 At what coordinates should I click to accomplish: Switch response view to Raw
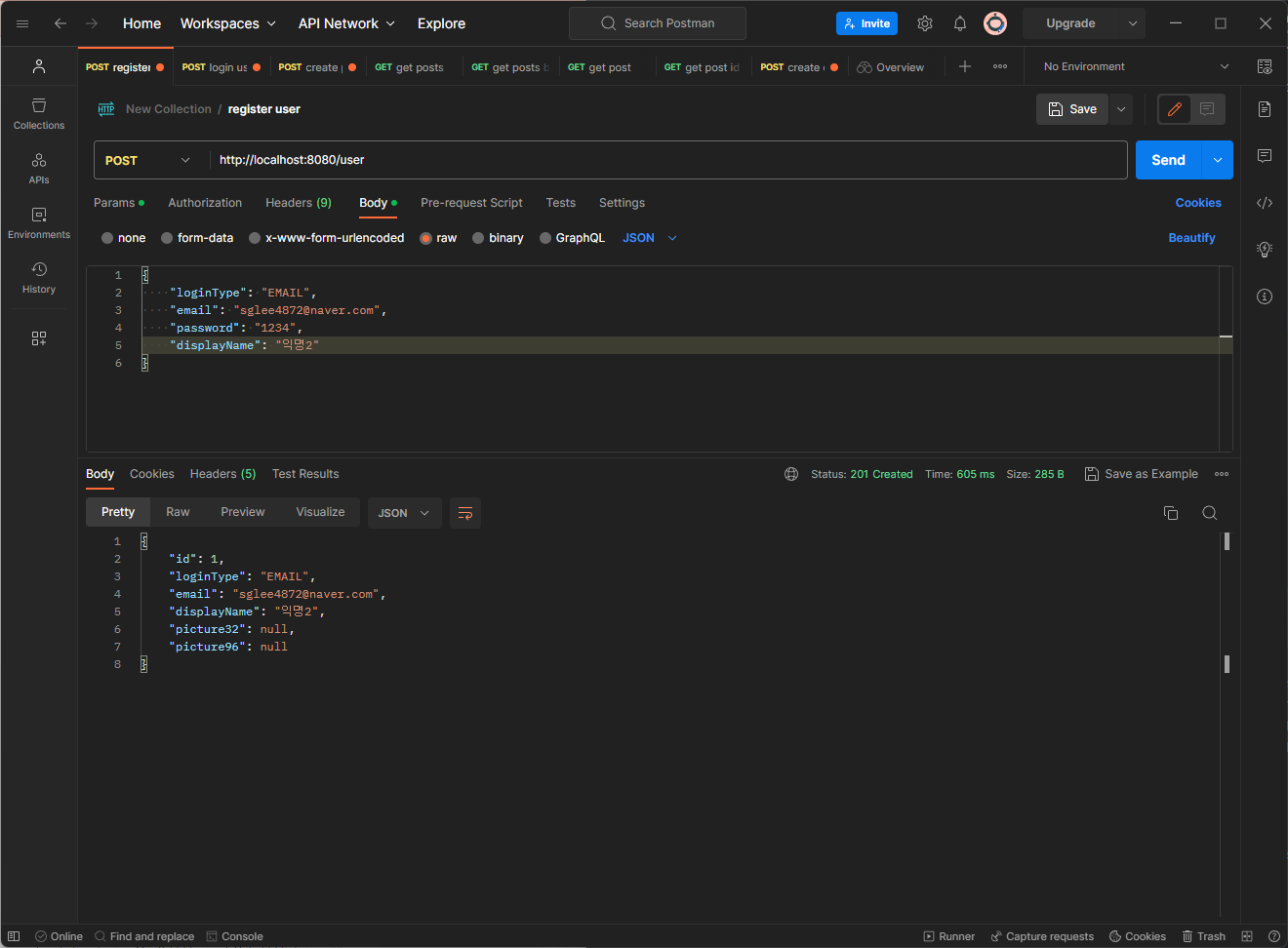point(178,512)
